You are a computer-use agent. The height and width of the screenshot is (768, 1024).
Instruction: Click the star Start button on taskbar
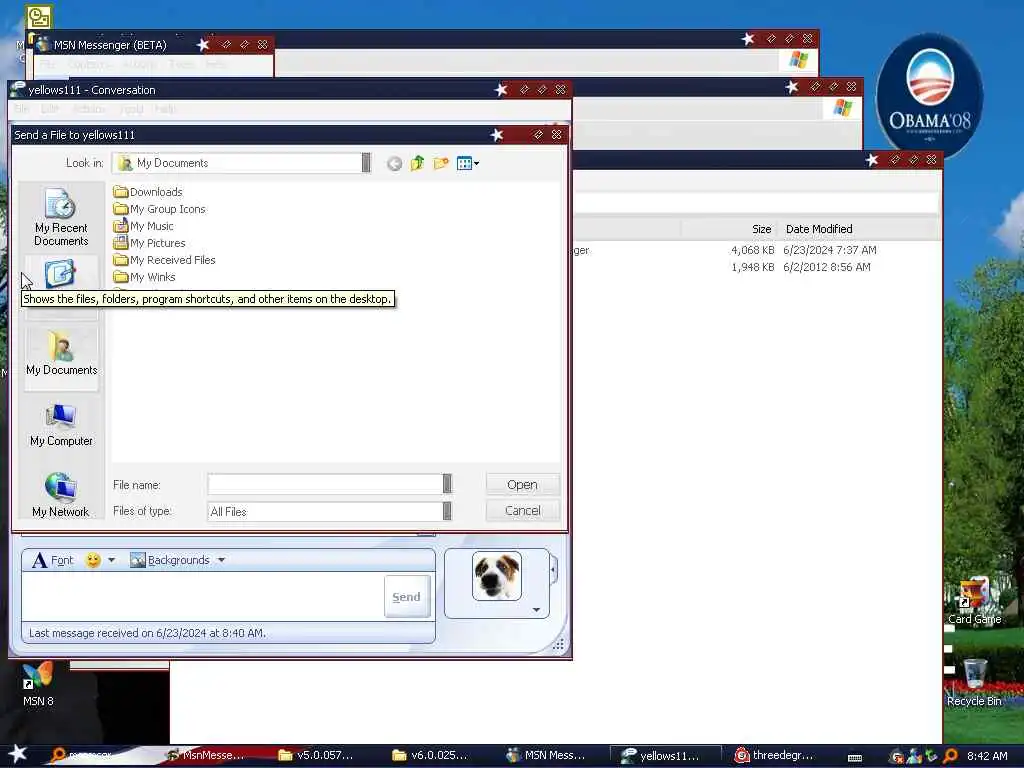18,754
